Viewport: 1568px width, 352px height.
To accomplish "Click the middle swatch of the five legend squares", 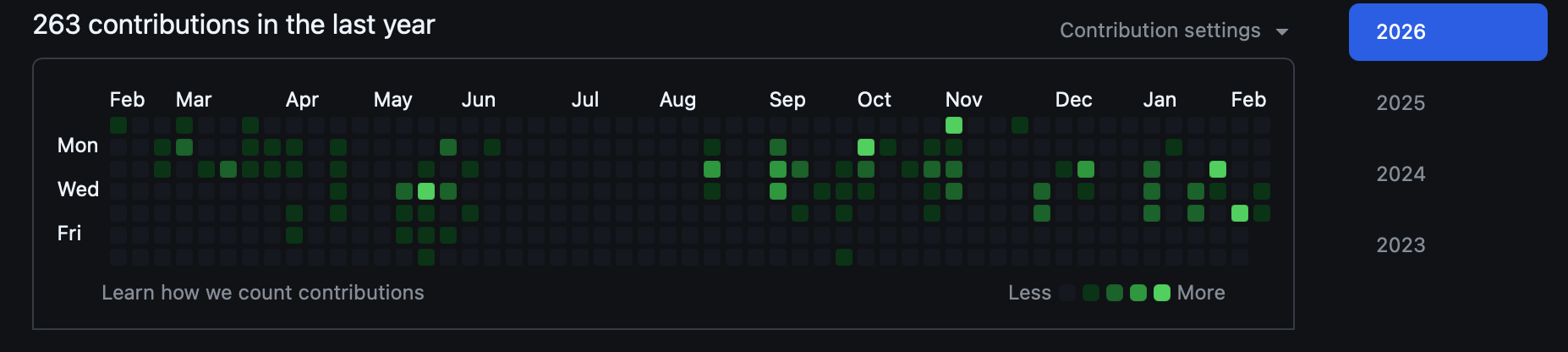I will [x=1115, y=293].
